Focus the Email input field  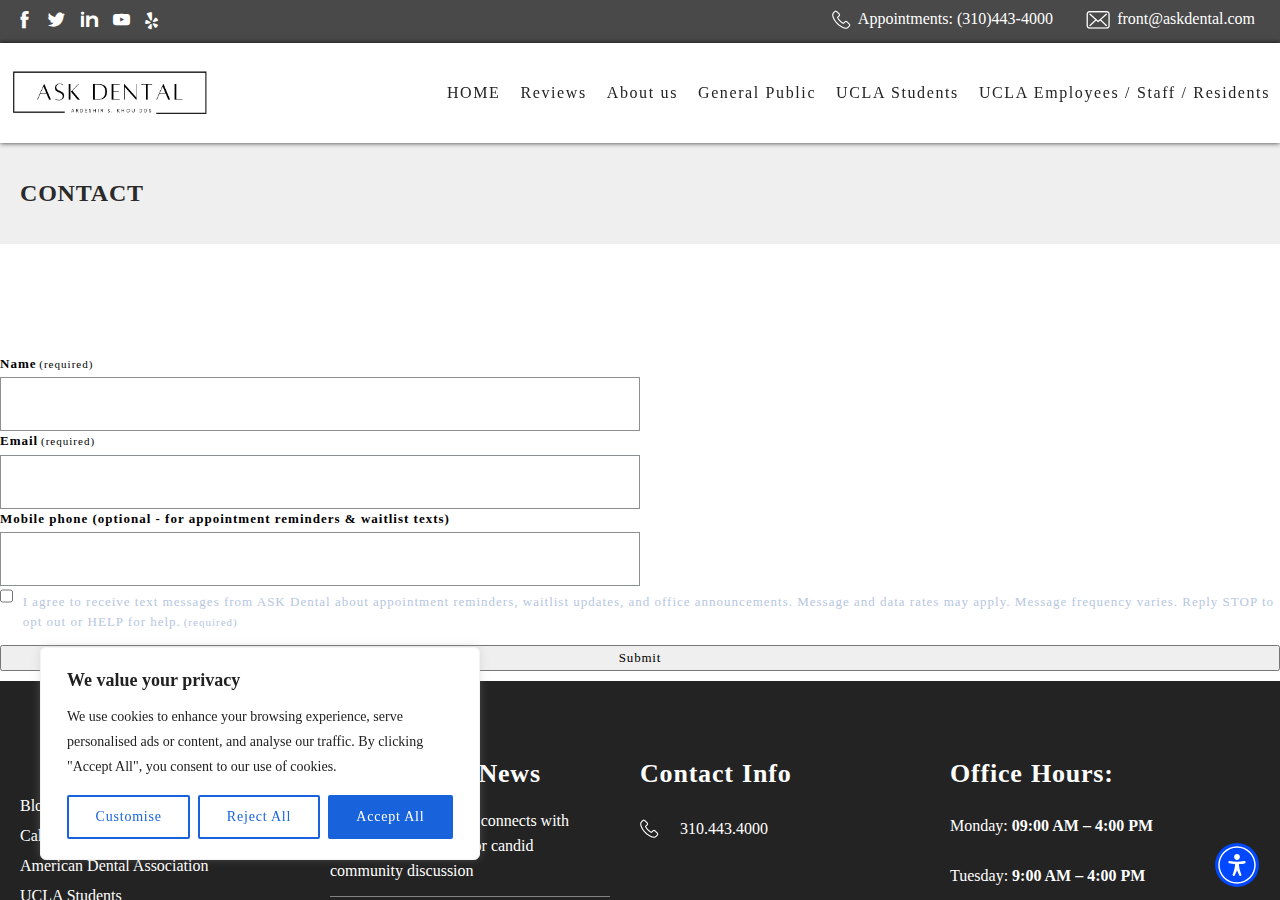320,482
